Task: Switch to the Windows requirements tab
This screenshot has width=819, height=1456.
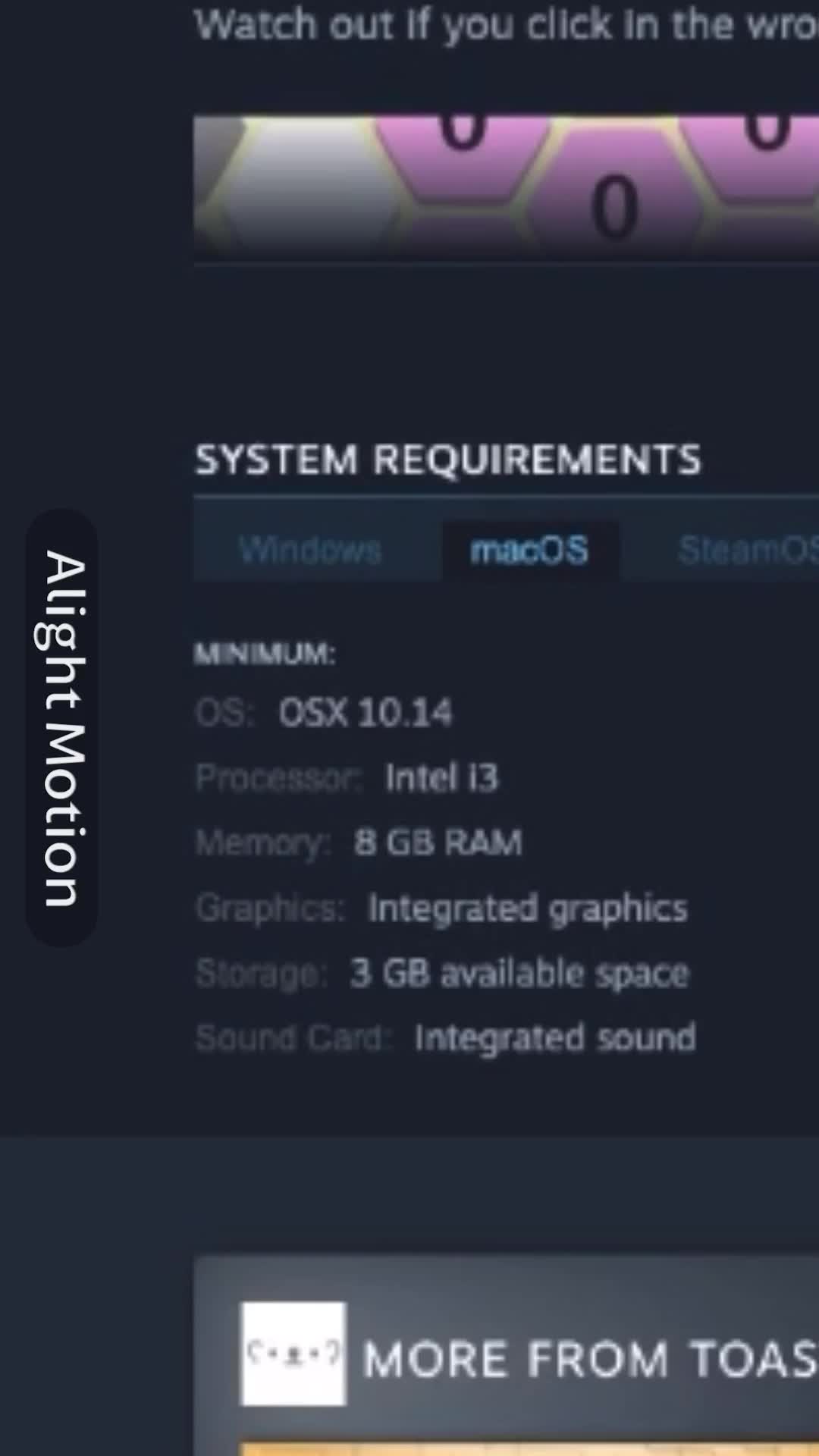Action: (x=310, y=550)
